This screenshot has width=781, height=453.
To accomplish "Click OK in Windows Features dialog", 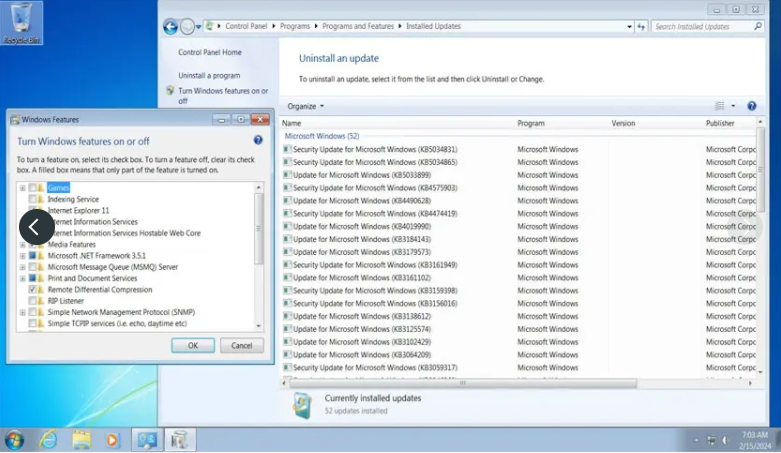I will [x=193, y=345].
